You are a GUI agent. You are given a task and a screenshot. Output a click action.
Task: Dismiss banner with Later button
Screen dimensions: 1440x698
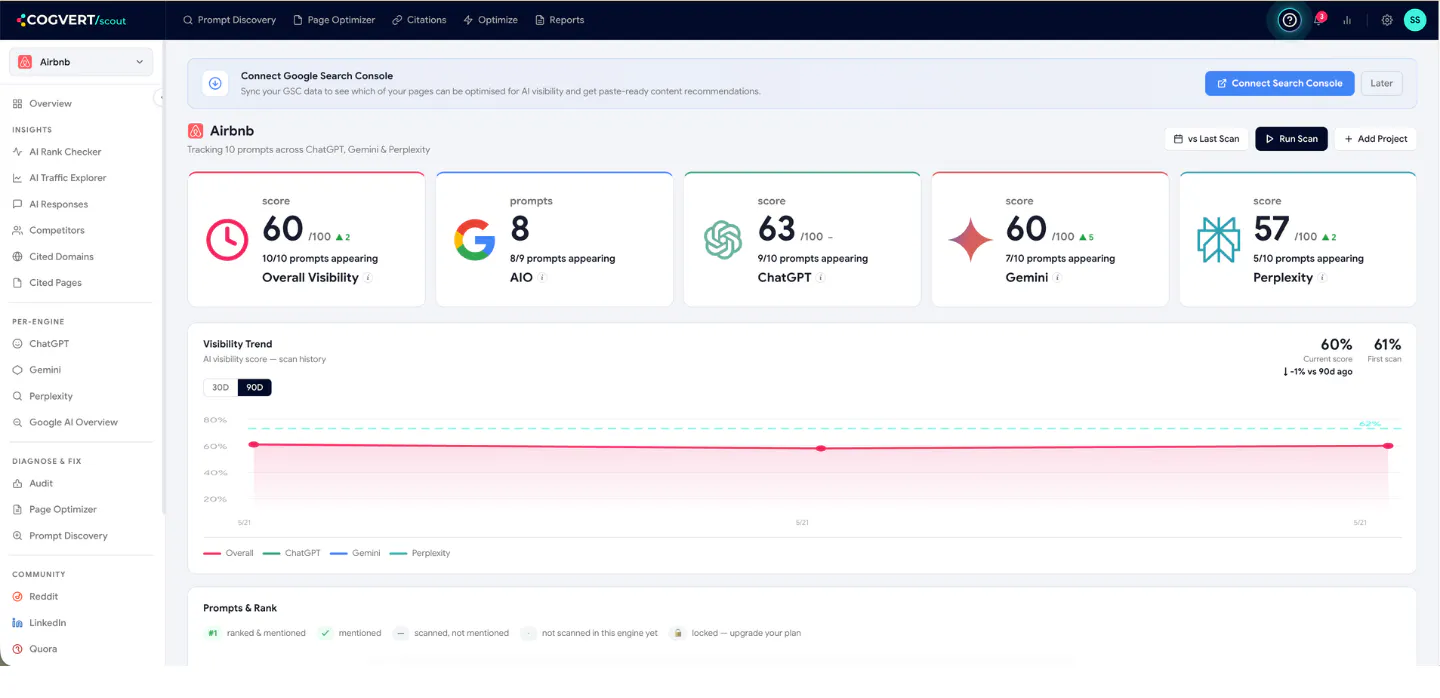coord(1381,83)
